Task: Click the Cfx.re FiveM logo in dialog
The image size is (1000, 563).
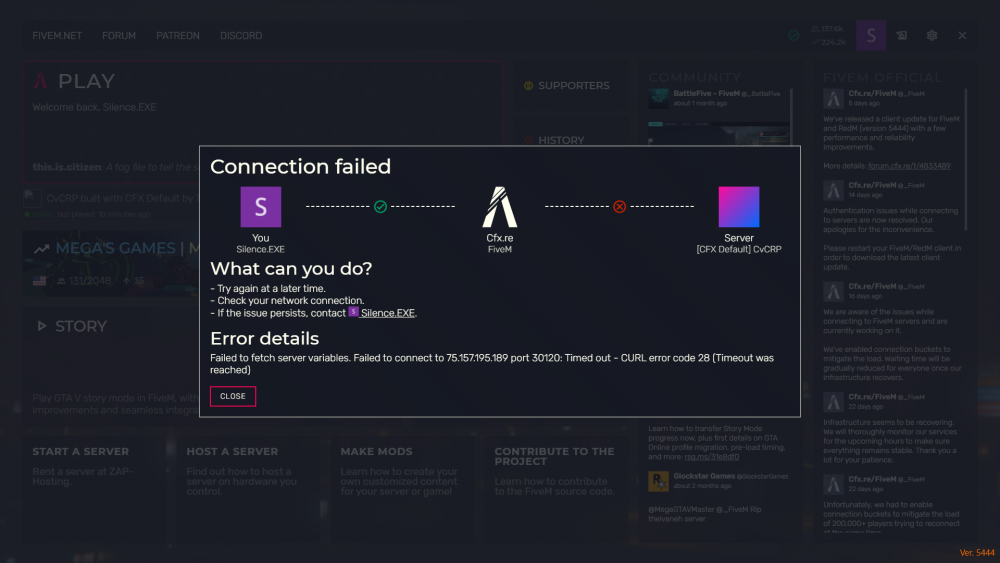Action: (x=499, y=207)
